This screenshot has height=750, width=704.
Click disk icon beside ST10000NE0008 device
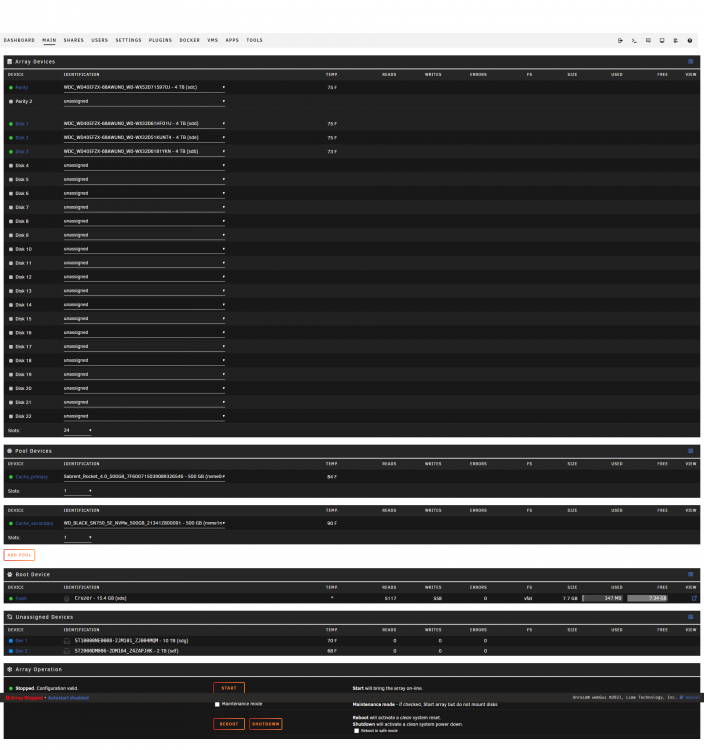pos(66,641)
